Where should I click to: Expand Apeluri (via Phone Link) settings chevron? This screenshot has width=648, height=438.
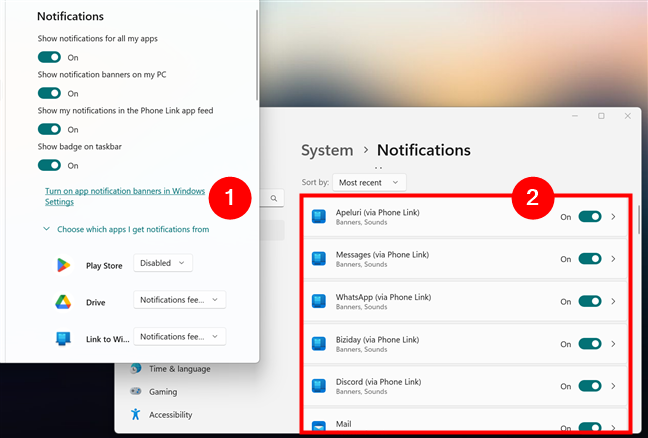[614, 217]
